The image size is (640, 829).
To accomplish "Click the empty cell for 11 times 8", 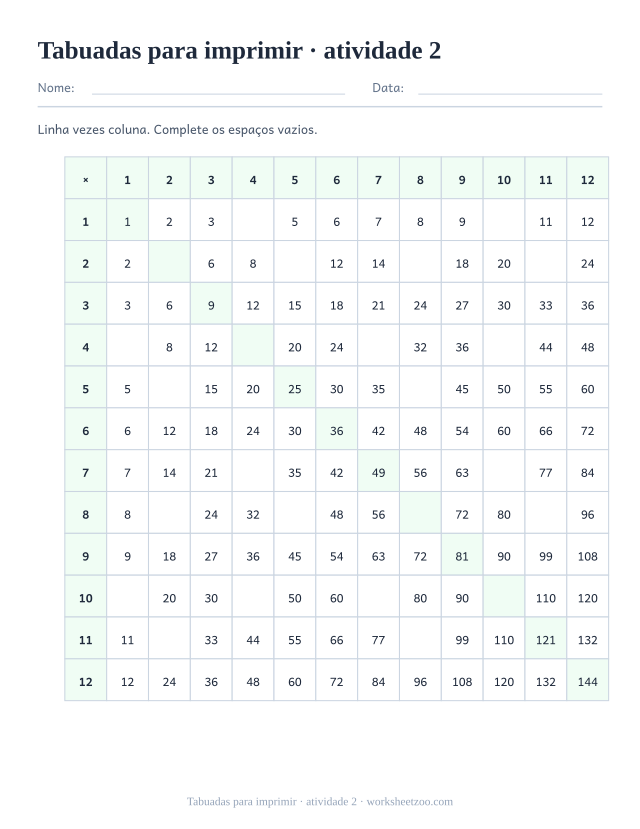I will click(420, 640).
